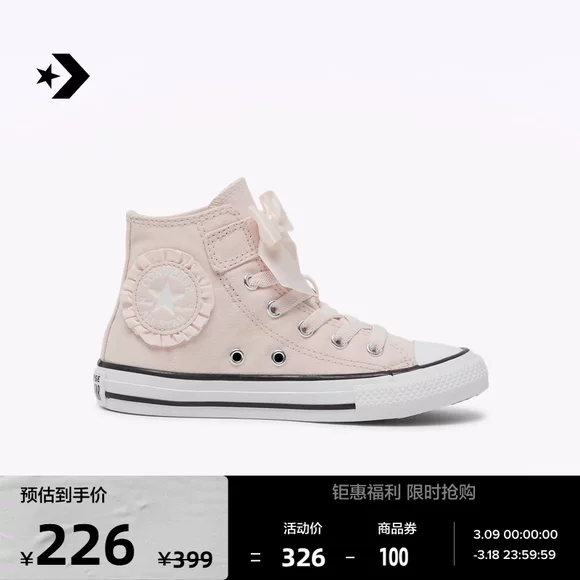Click the Converse star chevron logo
Screen dimensions: 580x580
63,76
